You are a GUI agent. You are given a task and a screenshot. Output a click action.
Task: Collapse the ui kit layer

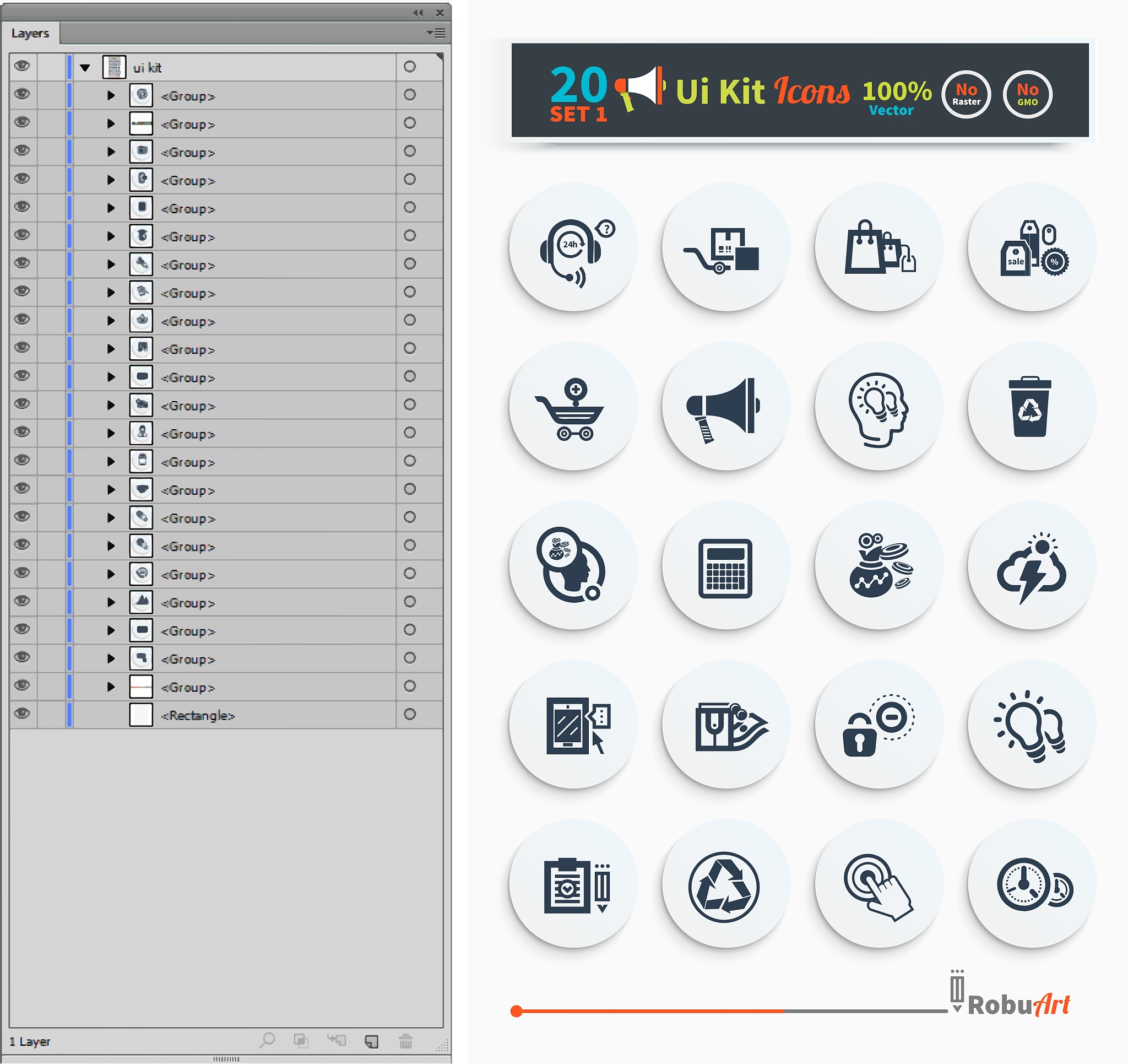click(85, 68)
